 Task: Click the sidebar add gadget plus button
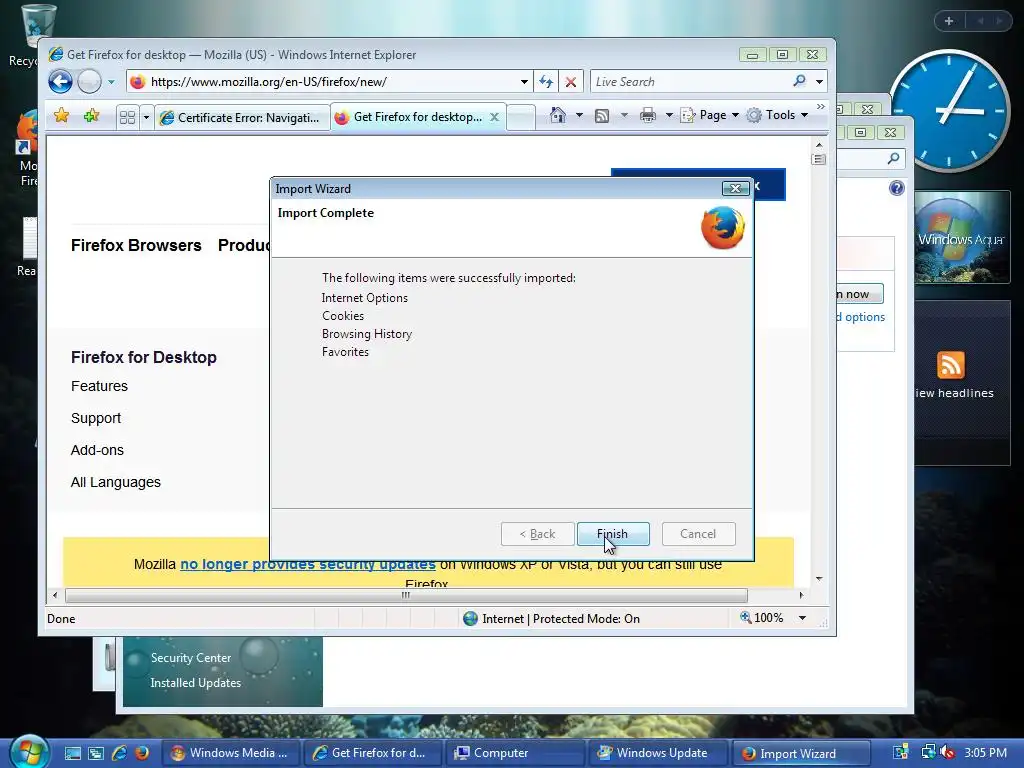(949, 21)
